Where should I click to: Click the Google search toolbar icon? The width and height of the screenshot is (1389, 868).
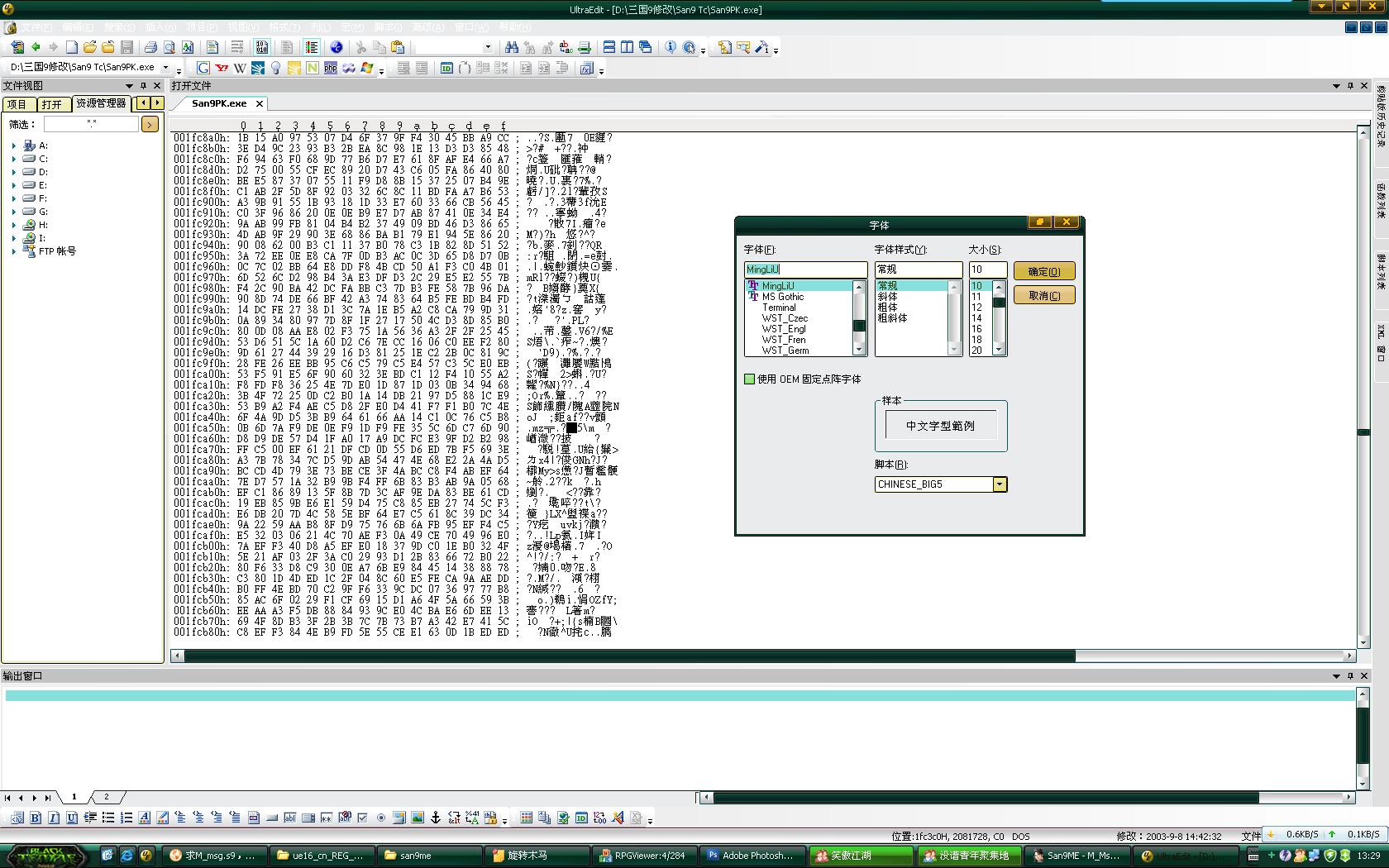203,68
